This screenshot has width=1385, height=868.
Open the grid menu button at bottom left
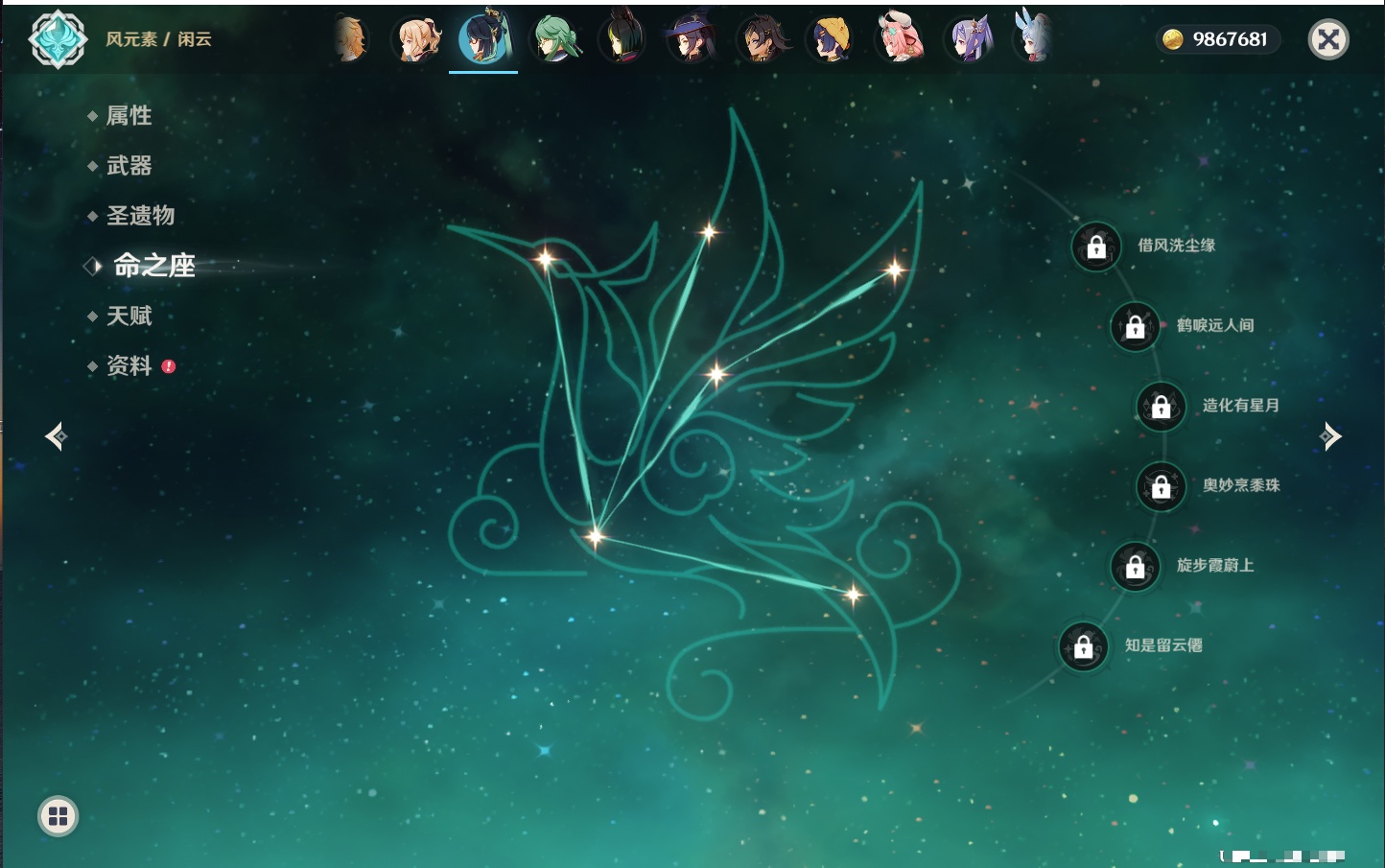[58, 816]
